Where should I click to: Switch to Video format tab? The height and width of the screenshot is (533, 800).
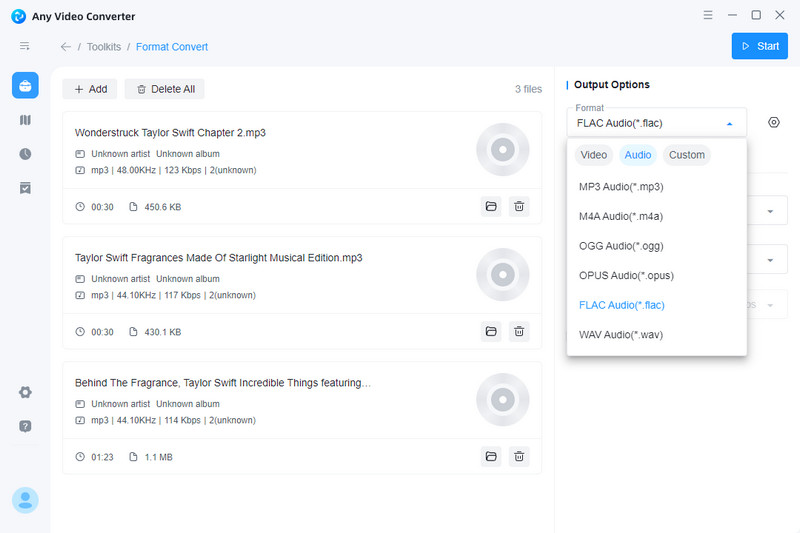coord(593,155)
